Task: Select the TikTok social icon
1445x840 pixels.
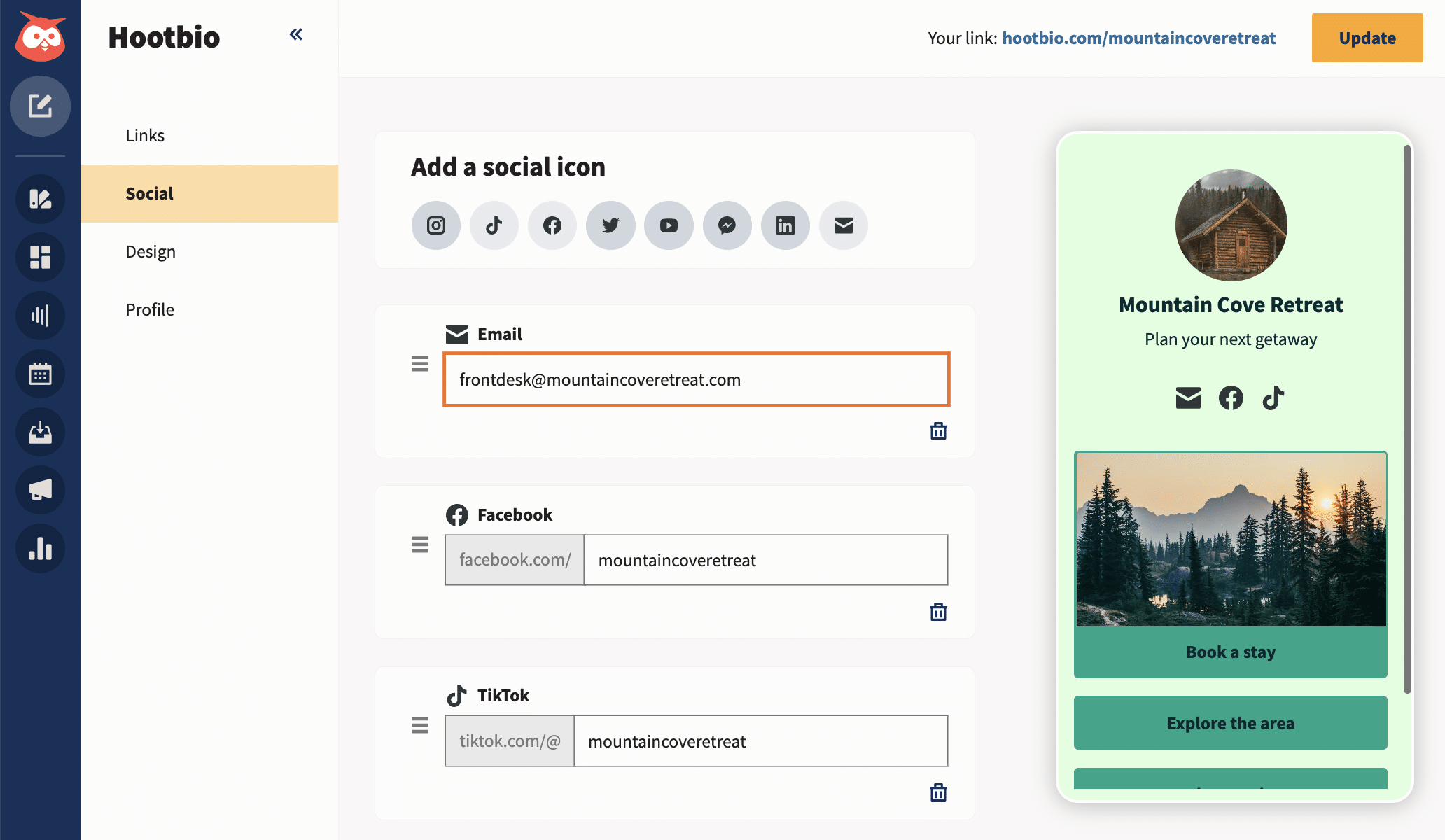Action: coord(494,225)
